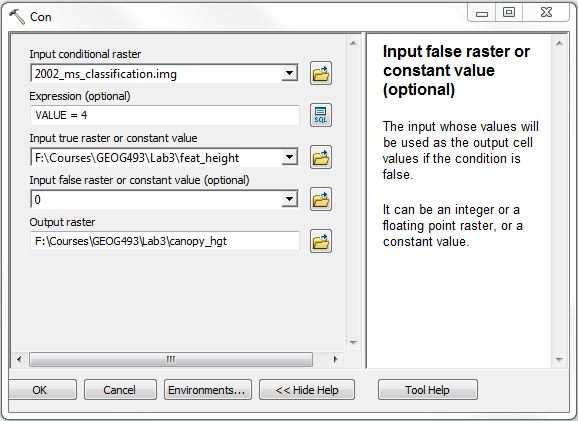Open the SQL query builder icon

tap(321, 115)
